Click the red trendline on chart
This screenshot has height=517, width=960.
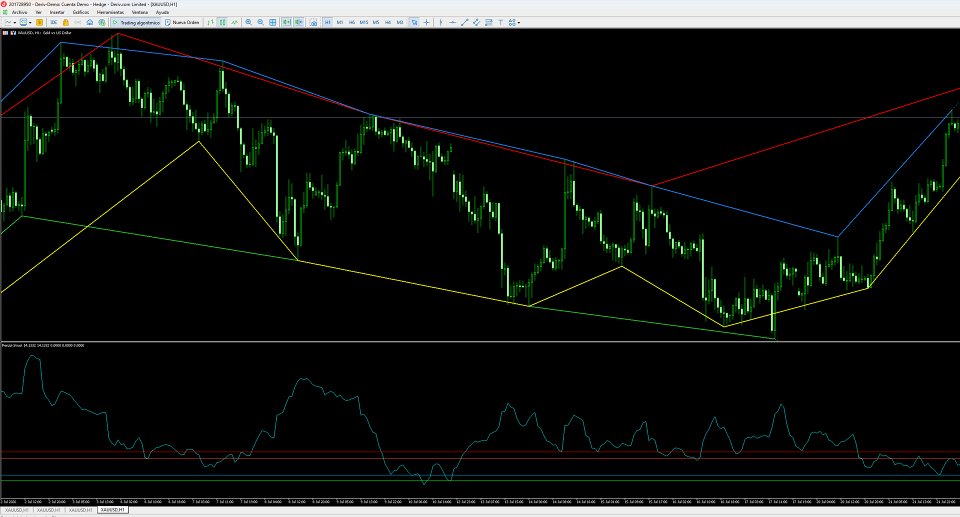(x=796, y=140)
